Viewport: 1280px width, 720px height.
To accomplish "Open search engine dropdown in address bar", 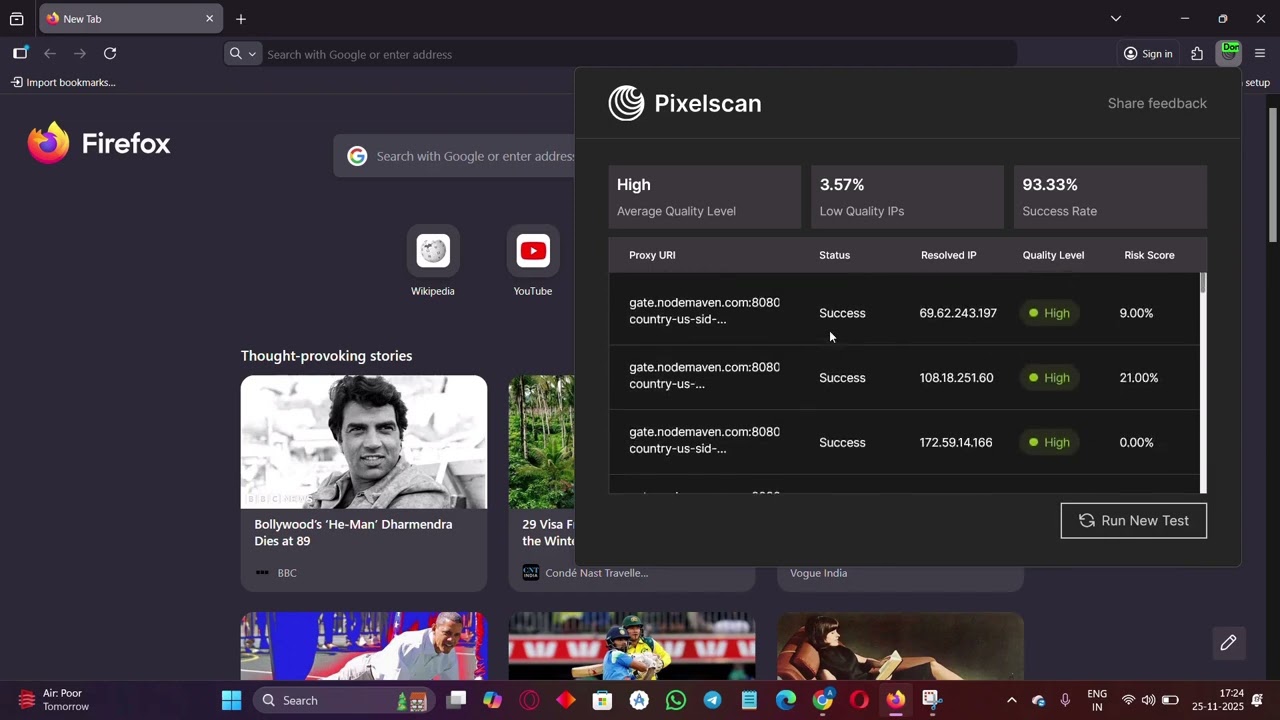I will tap(242, 54).
